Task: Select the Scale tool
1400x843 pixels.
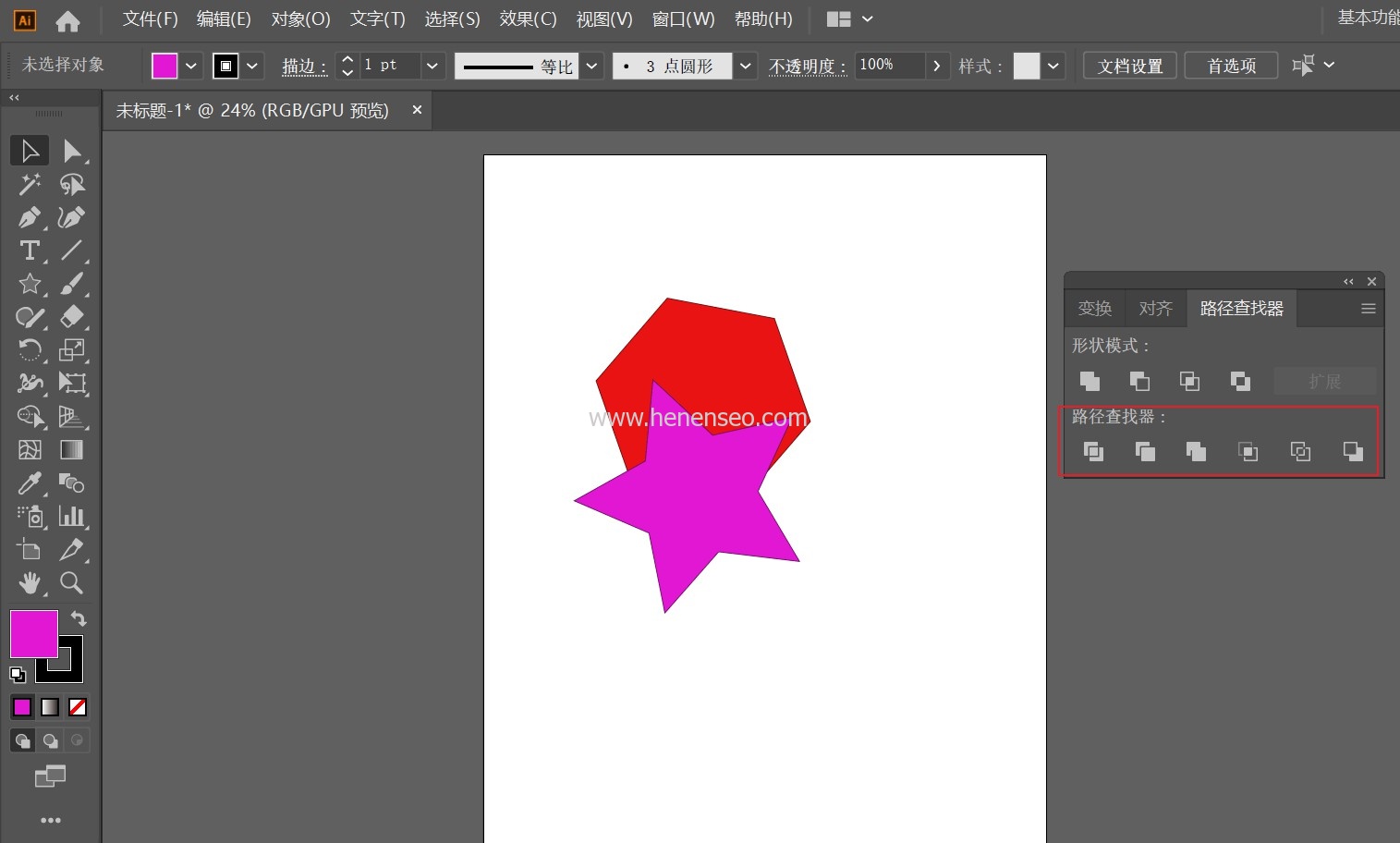Action: 72,350
